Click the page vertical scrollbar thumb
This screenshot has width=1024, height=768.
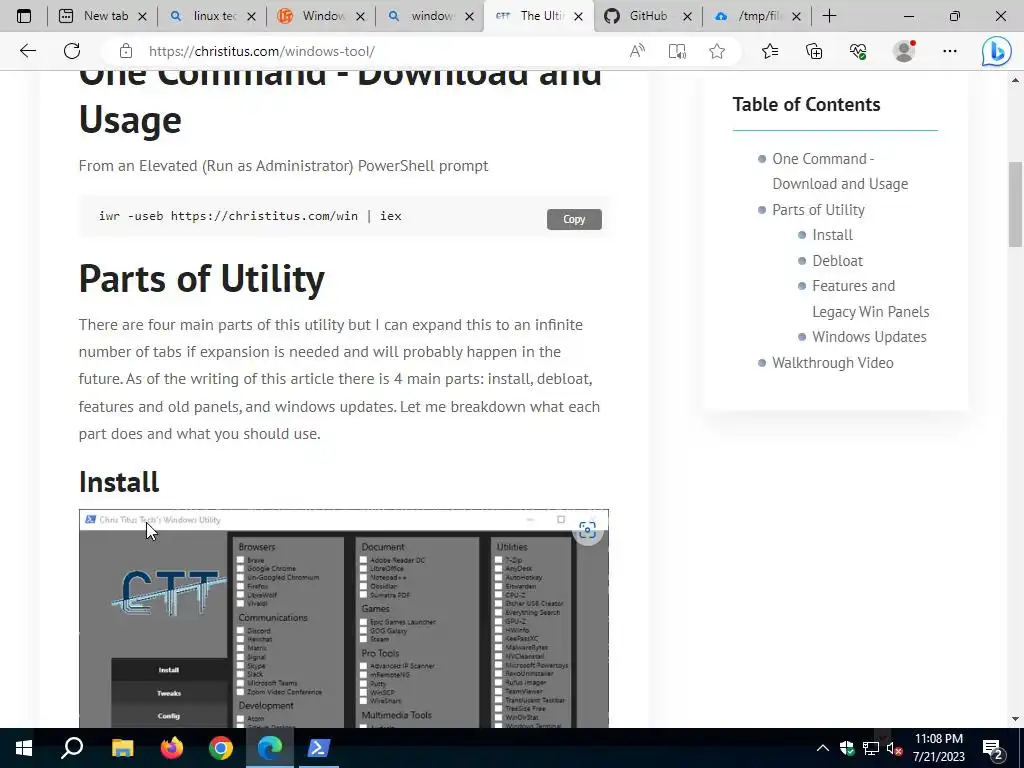(x=1015, y=204)
